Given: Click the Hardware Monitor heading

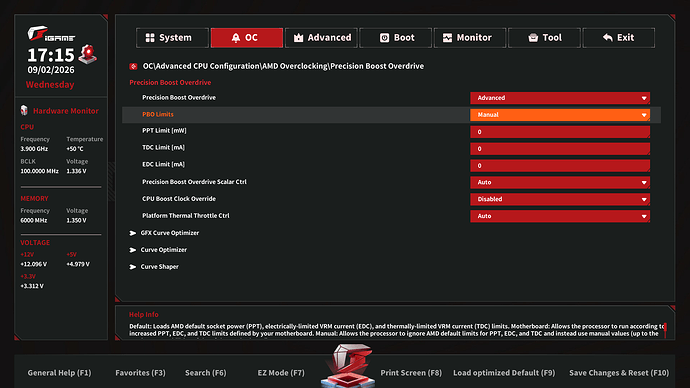Looking at the screenshot, I should pyautogui.click(x=66, y=111).
